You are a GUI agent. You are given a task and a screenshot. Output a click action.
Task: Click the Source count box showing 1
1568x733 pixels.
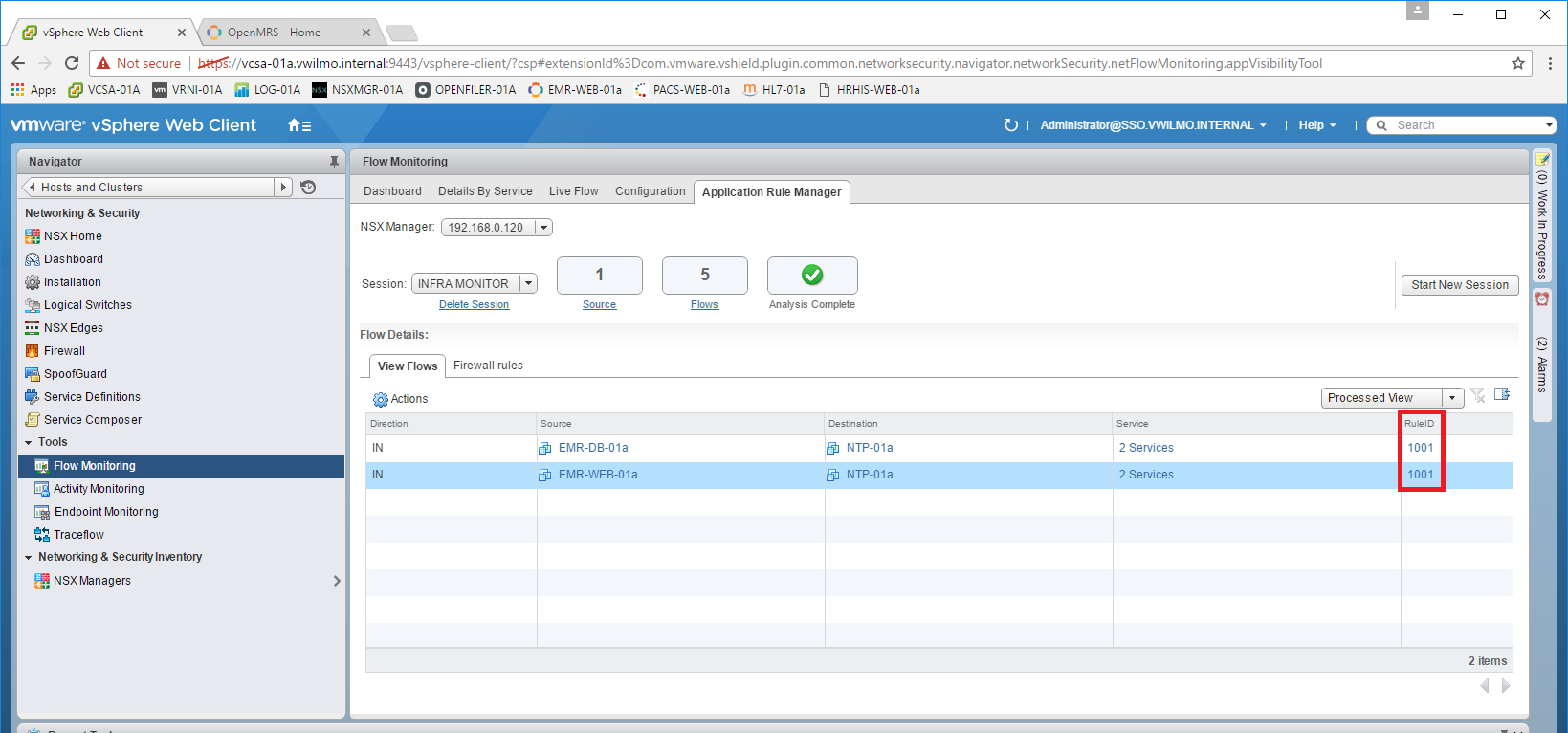pyautogui.click(x=600, y=276)
